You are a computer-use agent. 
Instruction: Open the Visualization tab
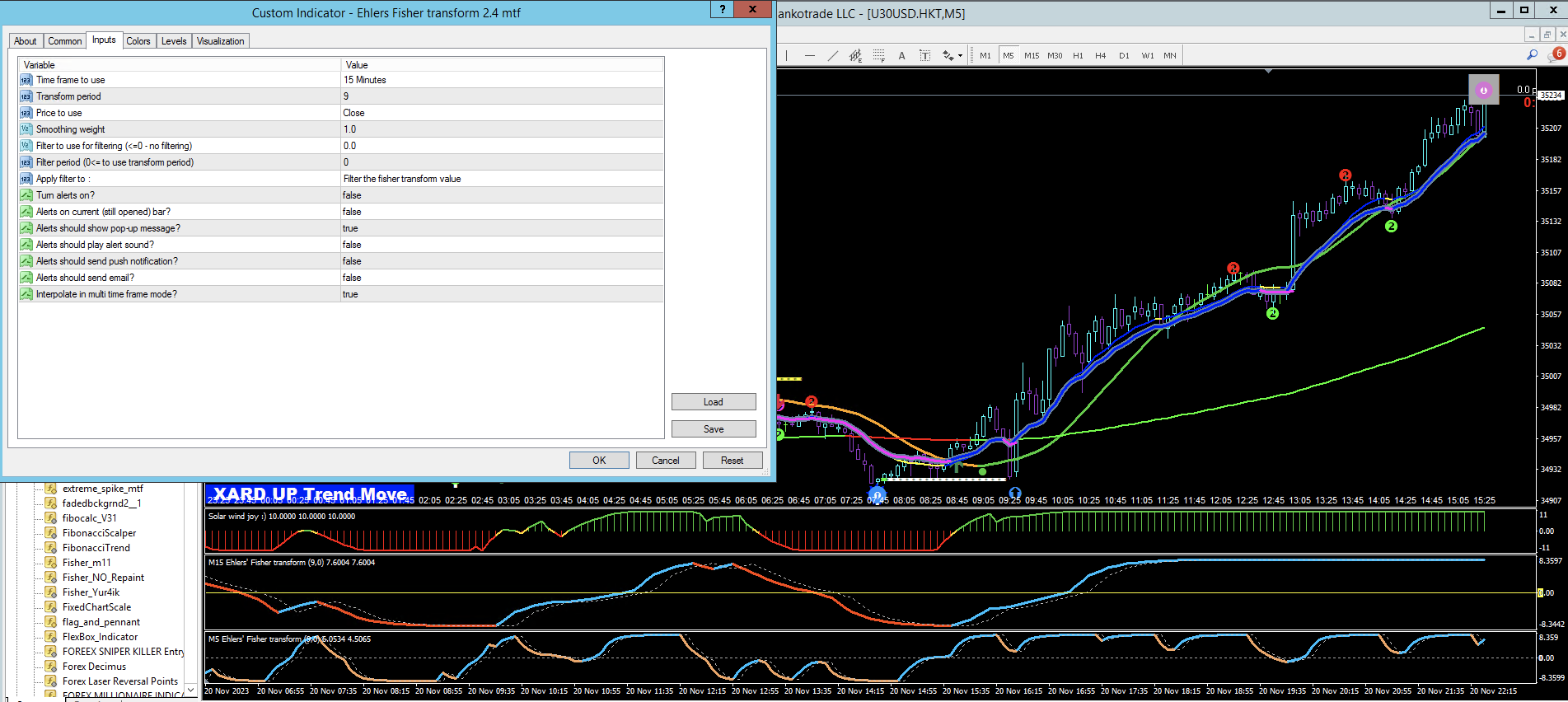(220, 41)
